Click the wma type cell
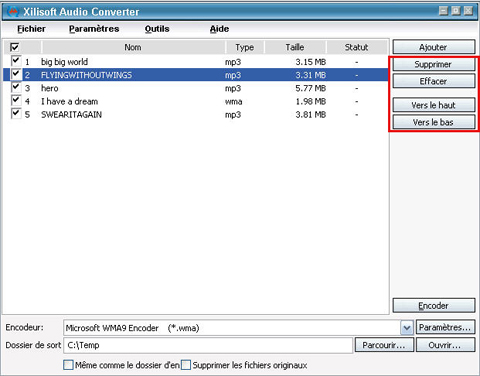 233,101
